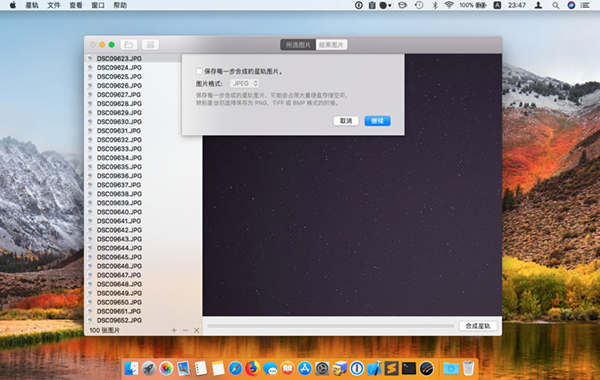The image size is (600, 380).
Task: Select DSC09645.JPG in the file list
Action: click(143, 257)
